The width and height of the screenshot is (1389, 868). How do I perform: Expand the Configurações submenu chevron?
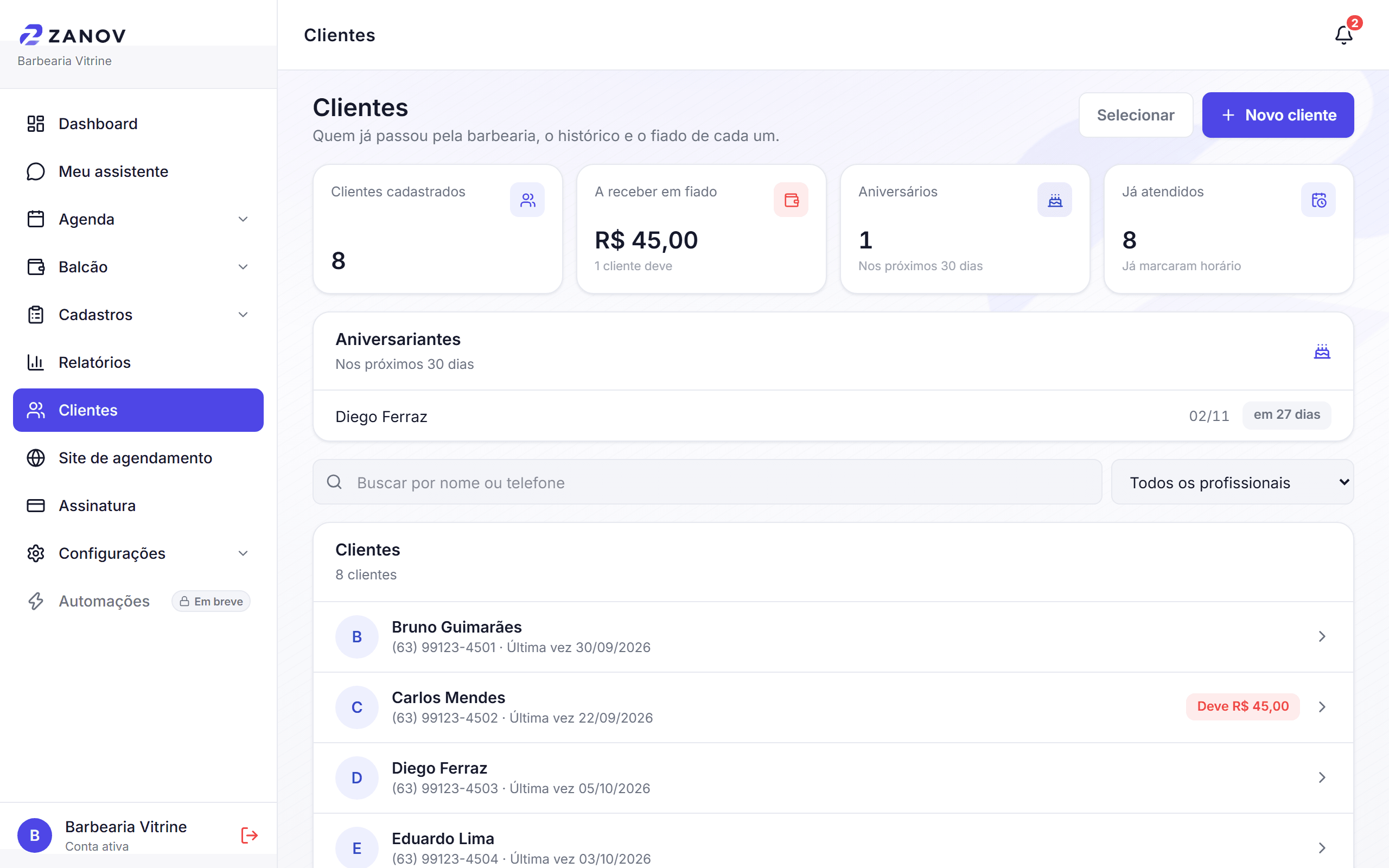click(243, 553)
